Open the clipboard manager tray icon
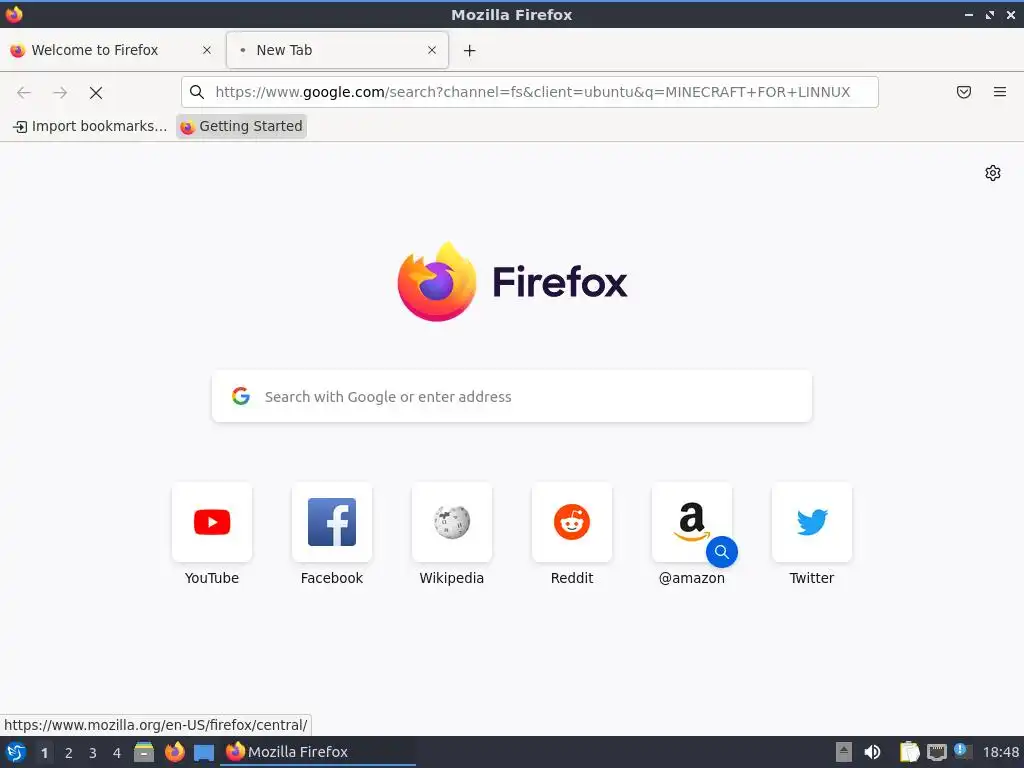This screenshot has height=768, width=1024. (909, 752)
